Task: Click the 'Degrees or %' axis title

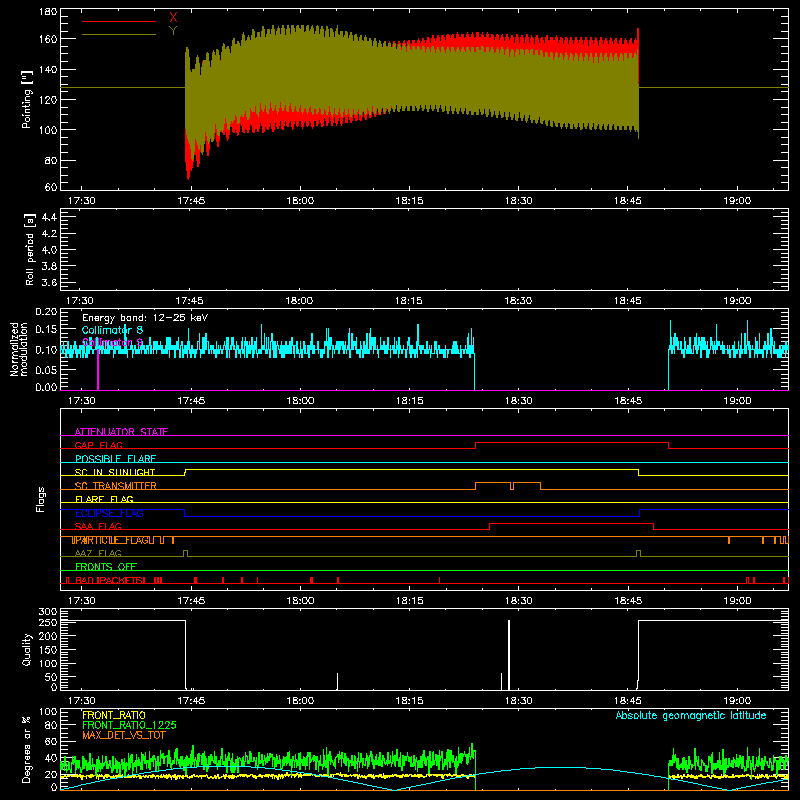Action: pyautogui.click(x=27, y=749)
